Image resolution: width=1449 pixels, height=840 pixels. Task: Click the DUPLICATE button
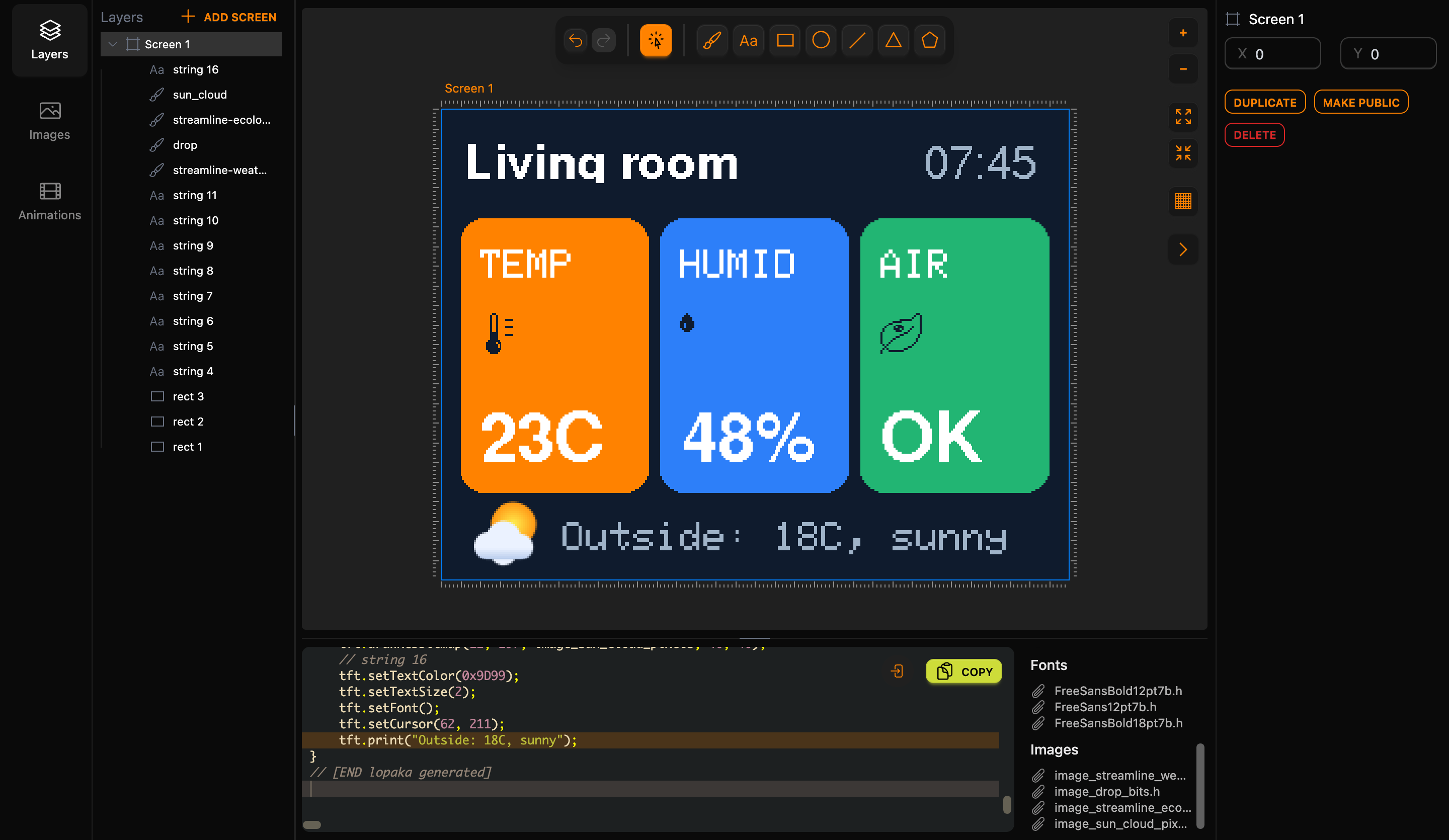click(1265, 102)
